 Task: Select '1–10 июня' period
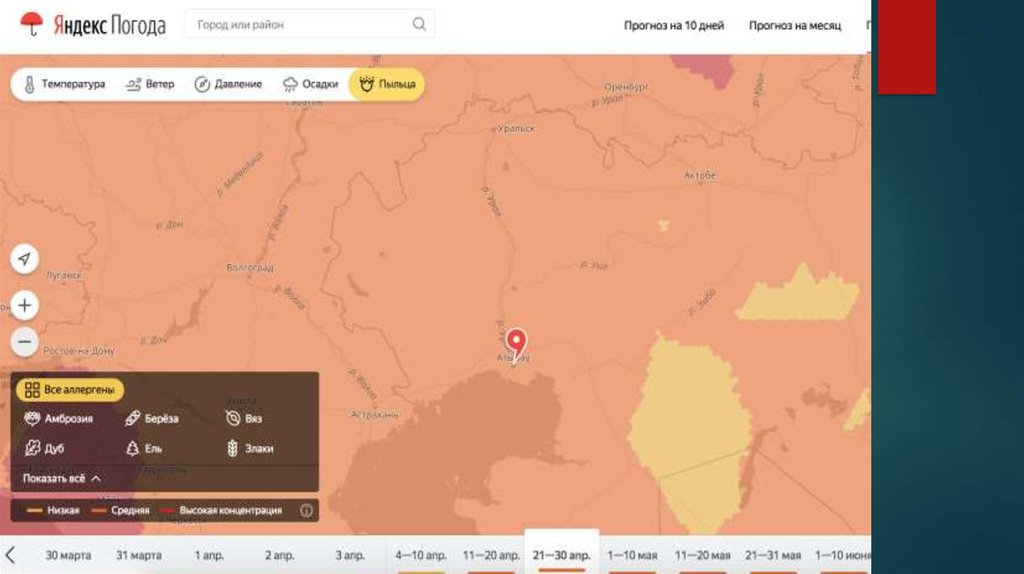tap(842, 556)
